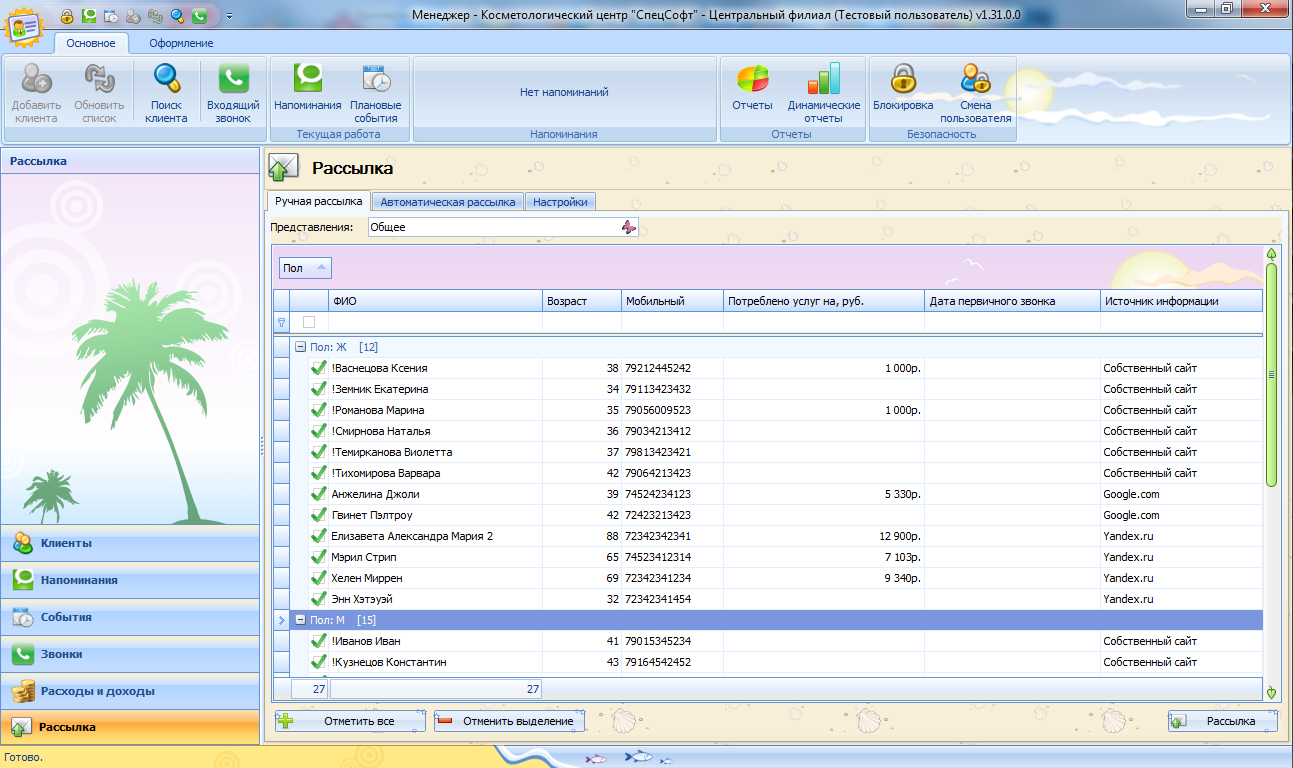This screenshot has width=1293, height=768.
Task: Open Входящий звонок phone icon
Action: coord(233,80)
